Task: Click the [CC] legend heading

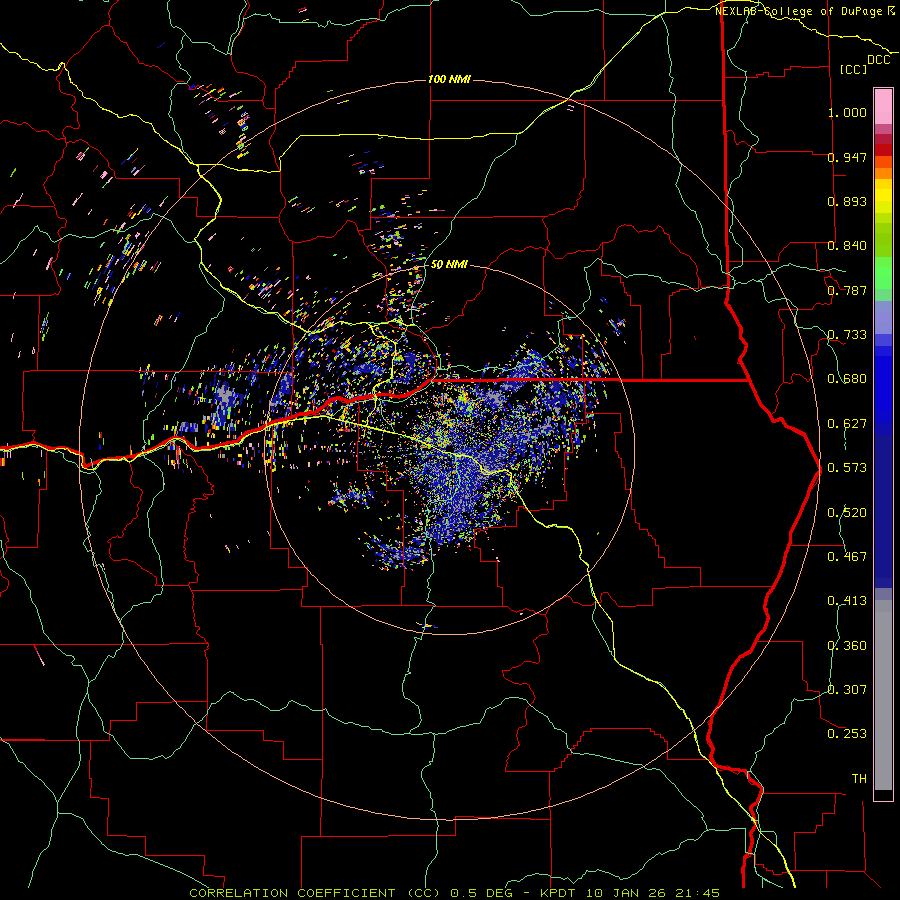Action: pyautogui.click(x=854, y=69)
